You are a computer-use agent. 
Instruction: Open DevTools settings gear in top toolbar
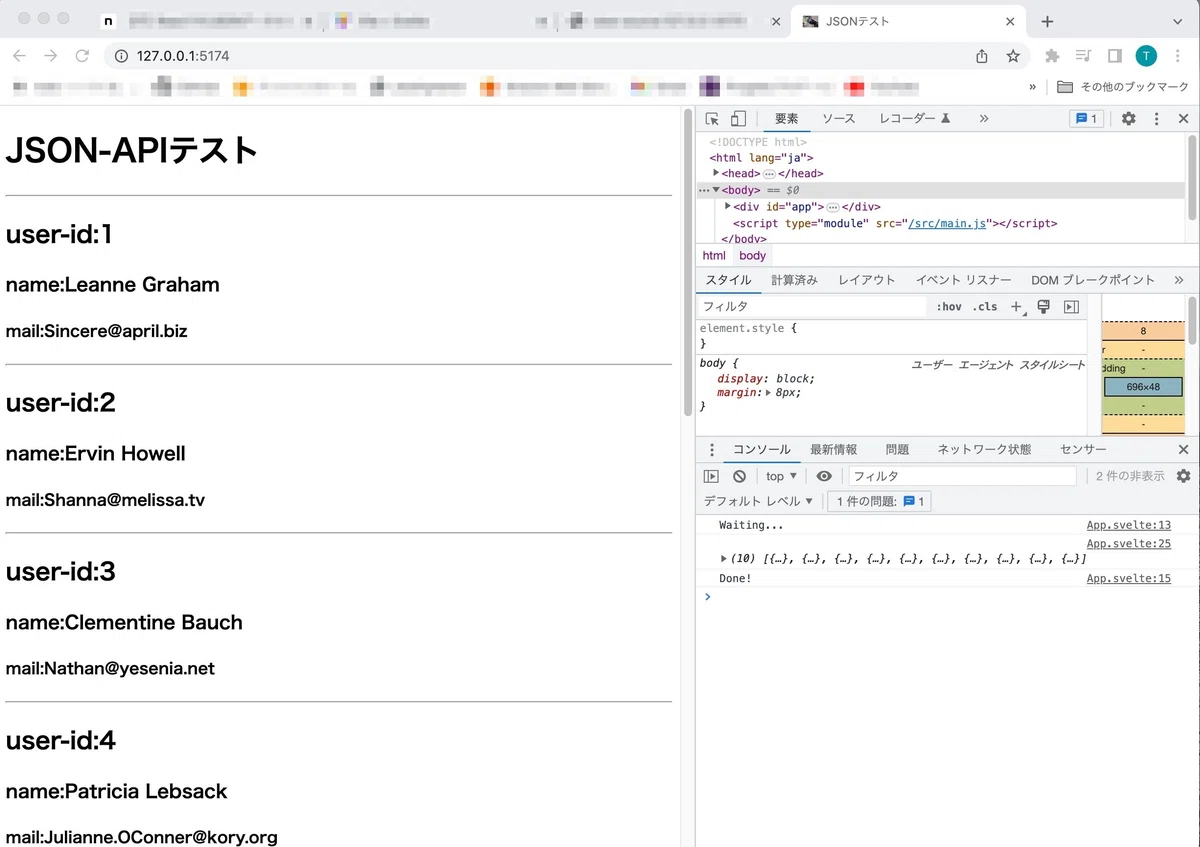pos(1128,118)
